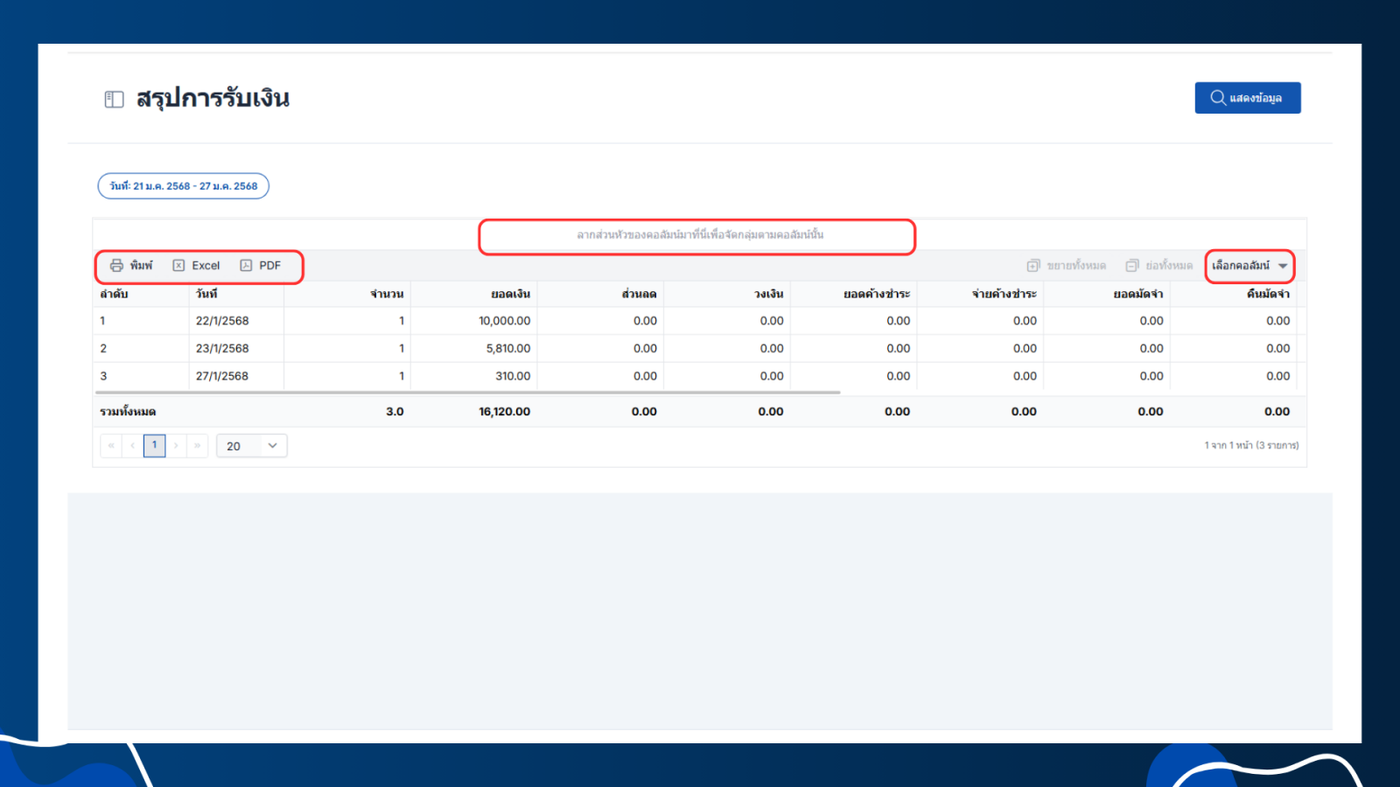Click the รวมทั้งหมด total label

tap(128, 411)
